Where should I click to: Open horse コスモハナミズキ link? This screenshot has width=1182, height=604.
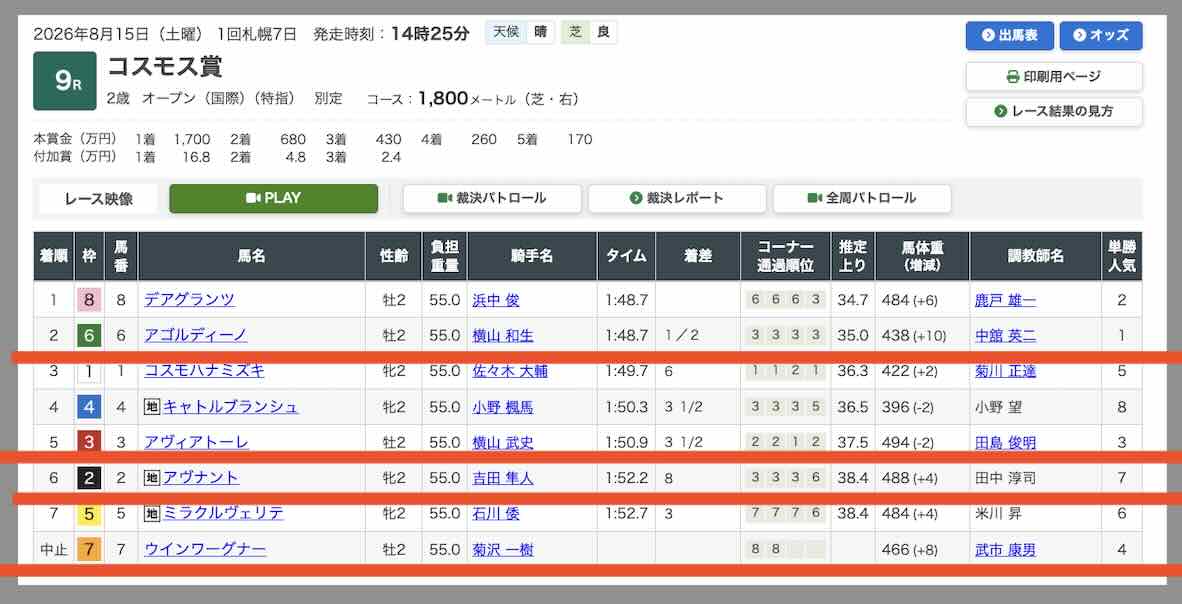coord(204,370)
